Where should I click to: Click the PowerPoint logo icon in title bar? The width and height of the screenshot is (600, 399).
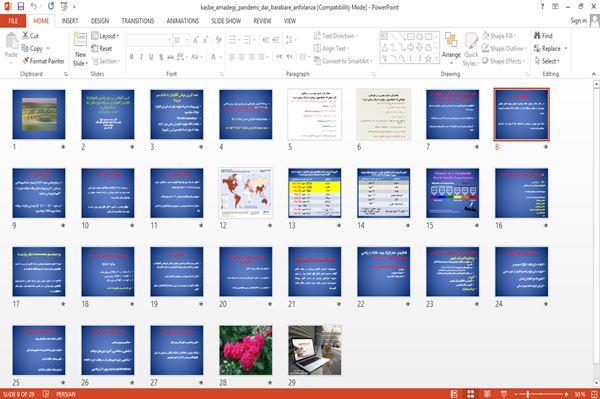[x=8, y=7]
